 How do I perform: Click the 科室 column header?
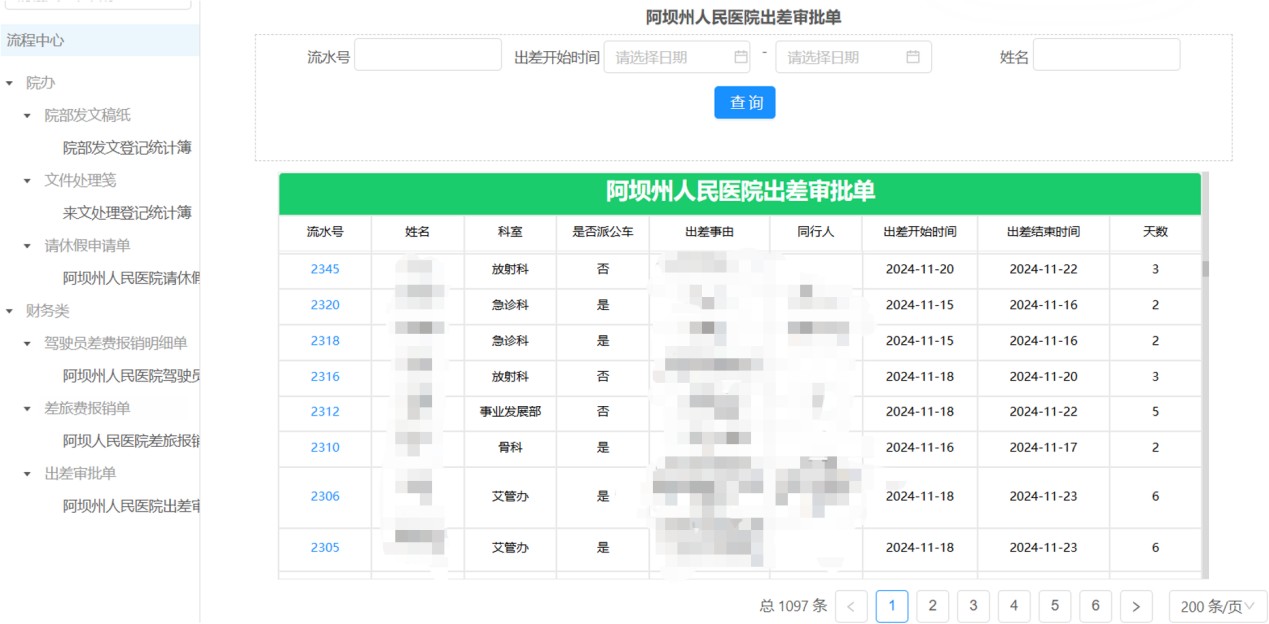pos(510,232)
